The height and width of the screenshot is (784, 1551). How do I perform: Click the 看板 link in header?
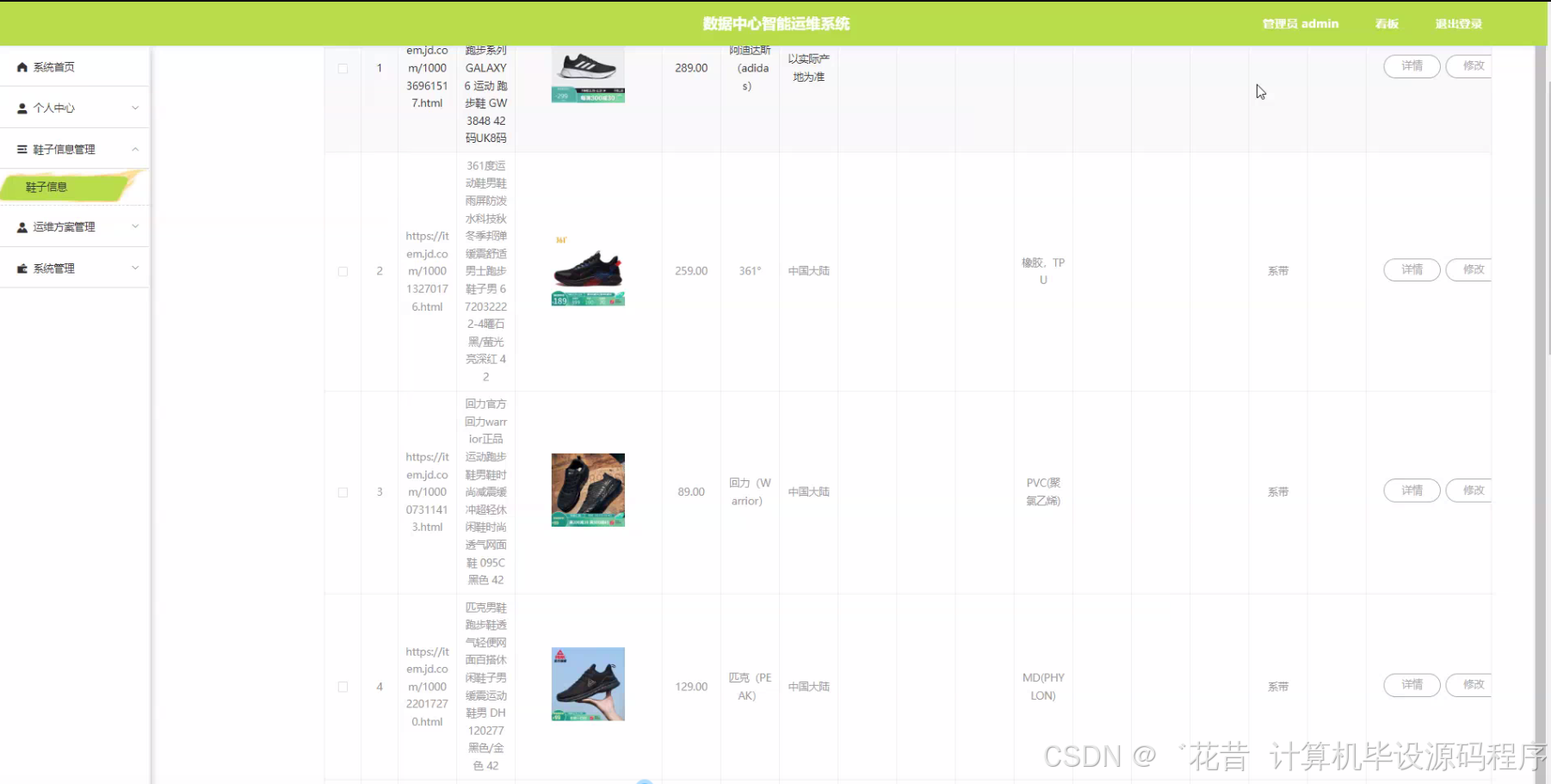coord(1387,24)
